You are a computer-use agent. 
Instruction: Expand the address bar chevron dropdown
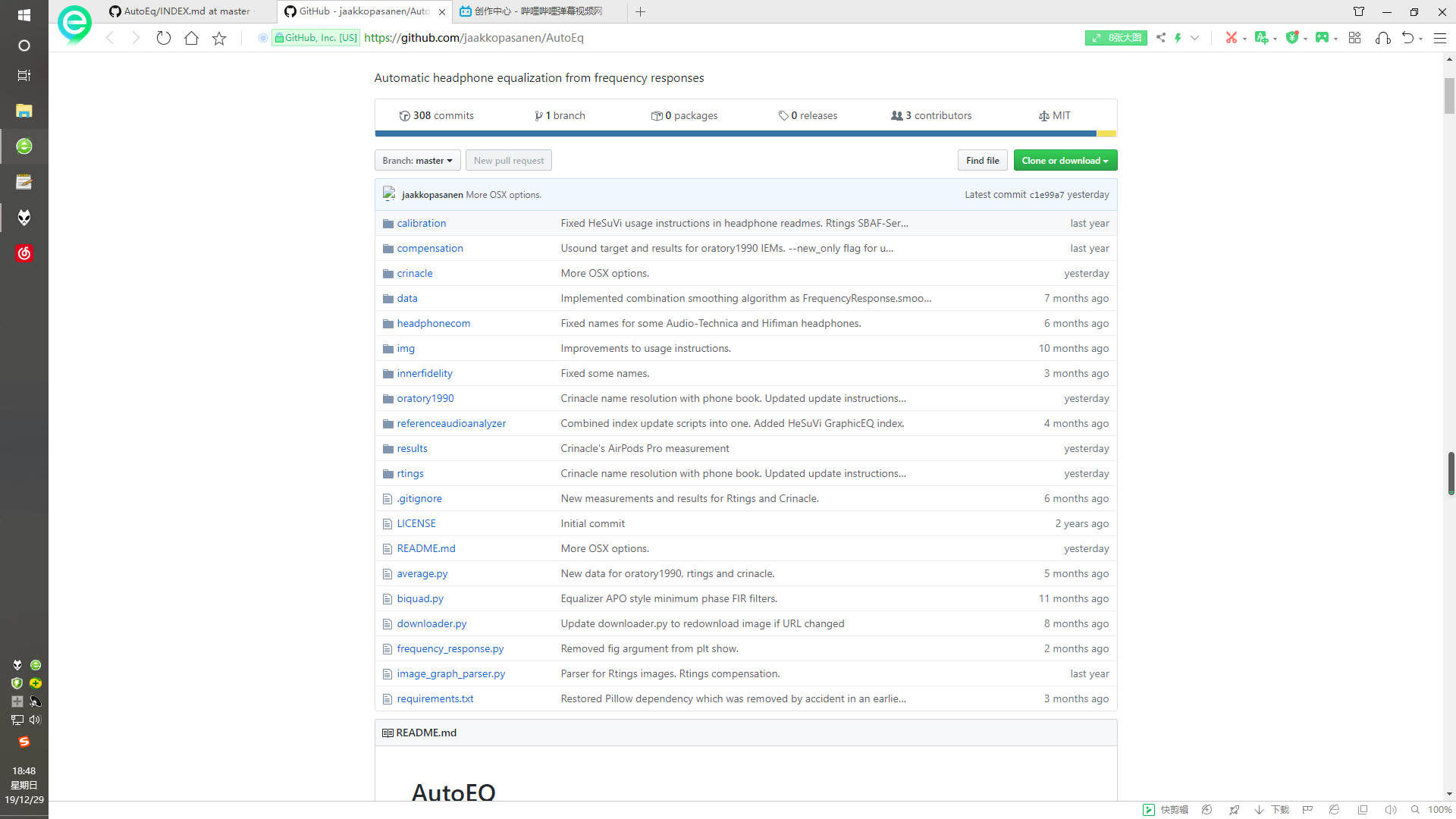pyautogui.click(x=1194, y=38)
